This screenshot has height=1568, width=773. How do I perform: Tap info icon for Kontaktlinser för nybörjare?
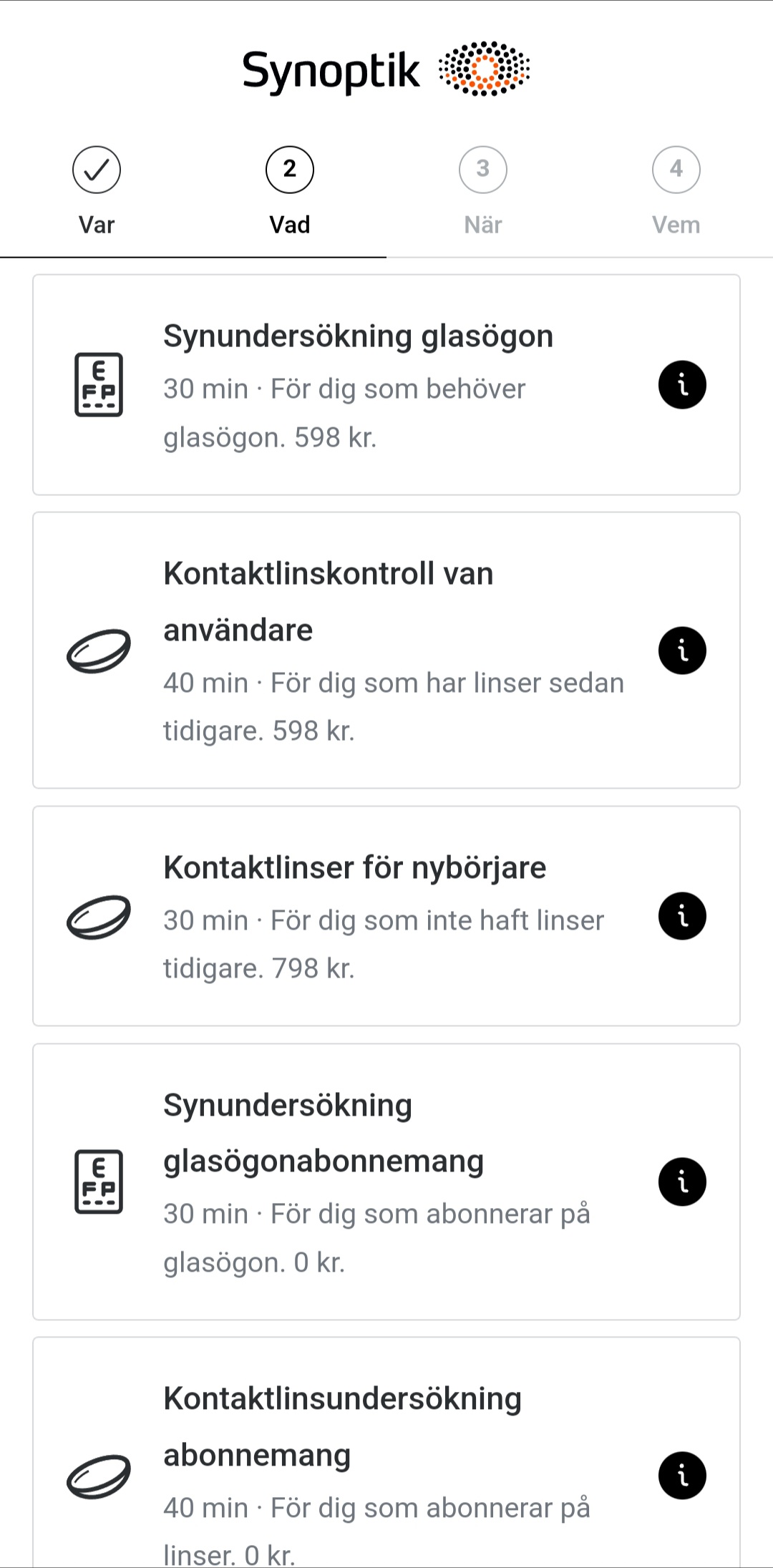[x=682, y=916]
